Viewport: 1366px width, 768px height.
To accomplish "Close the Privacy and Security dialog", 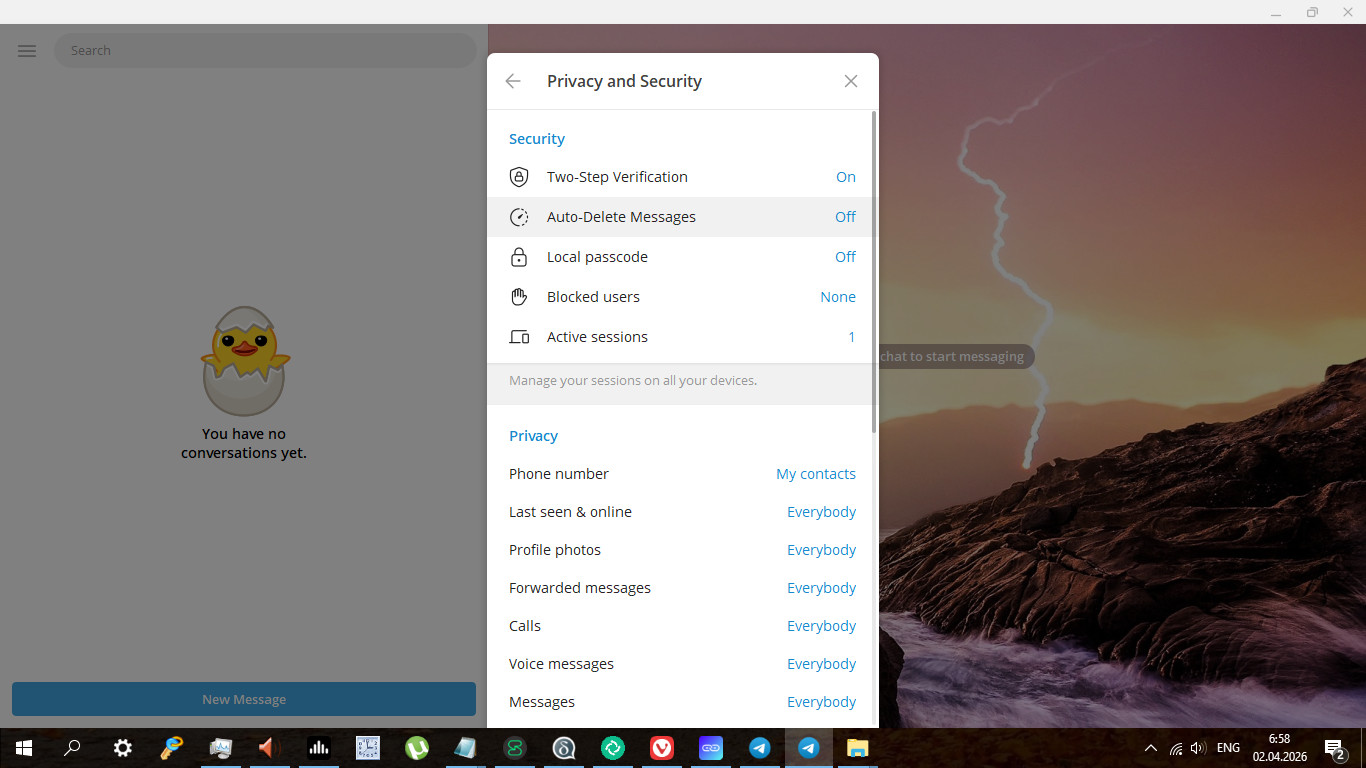I will 851,81.
